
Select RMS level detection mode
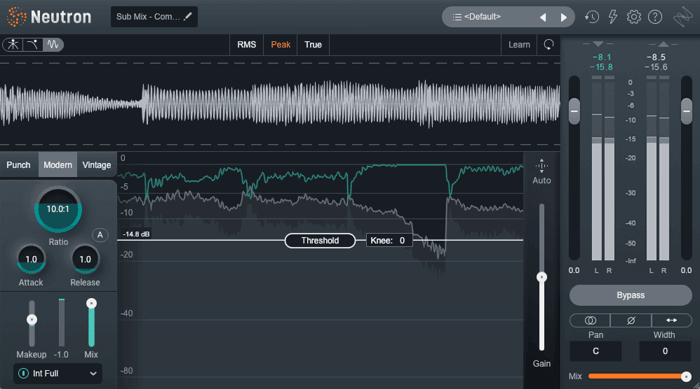pos(246,45)
